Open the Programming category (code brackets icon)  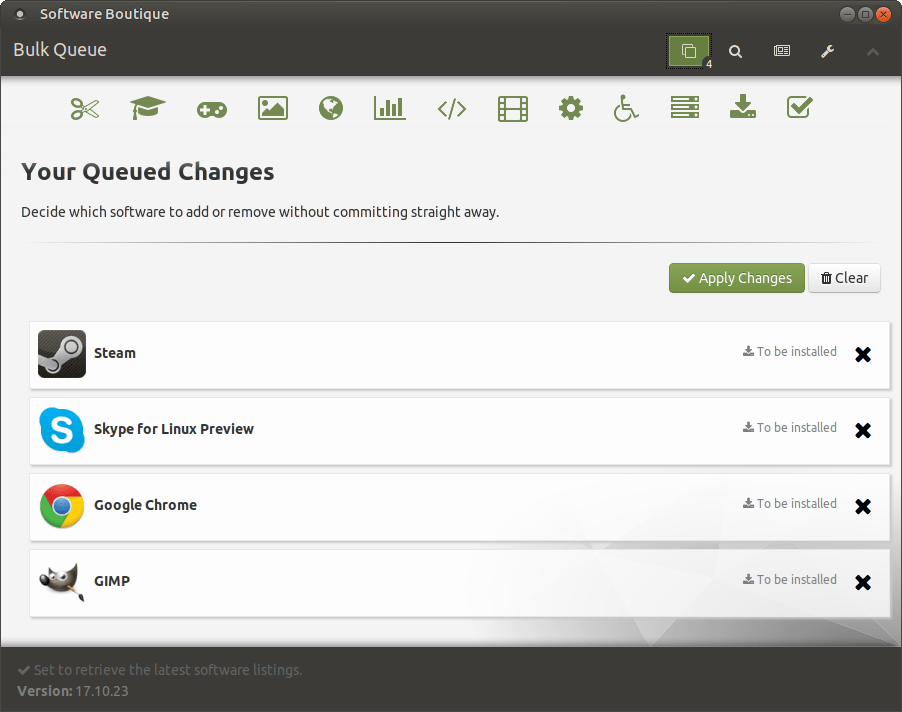[x=452, y=109]
